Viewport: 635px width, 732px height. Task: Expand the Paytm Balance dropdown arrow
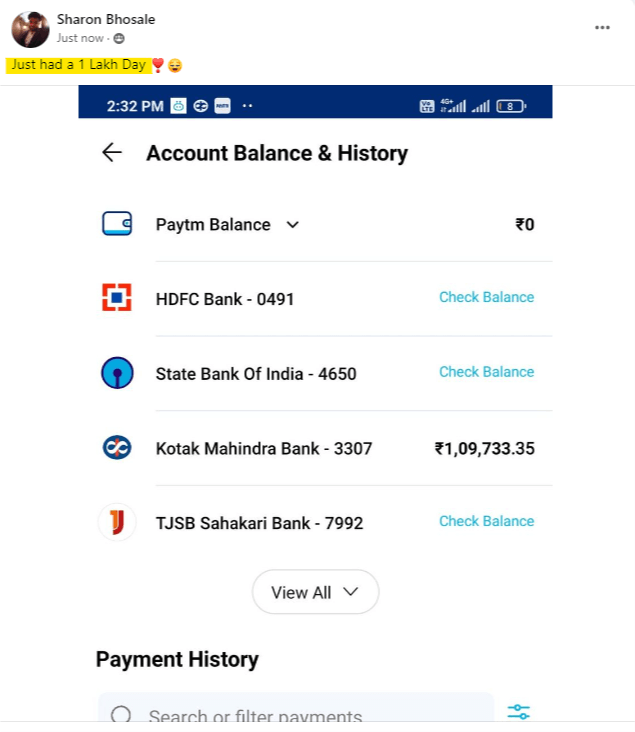coord(293,225)
